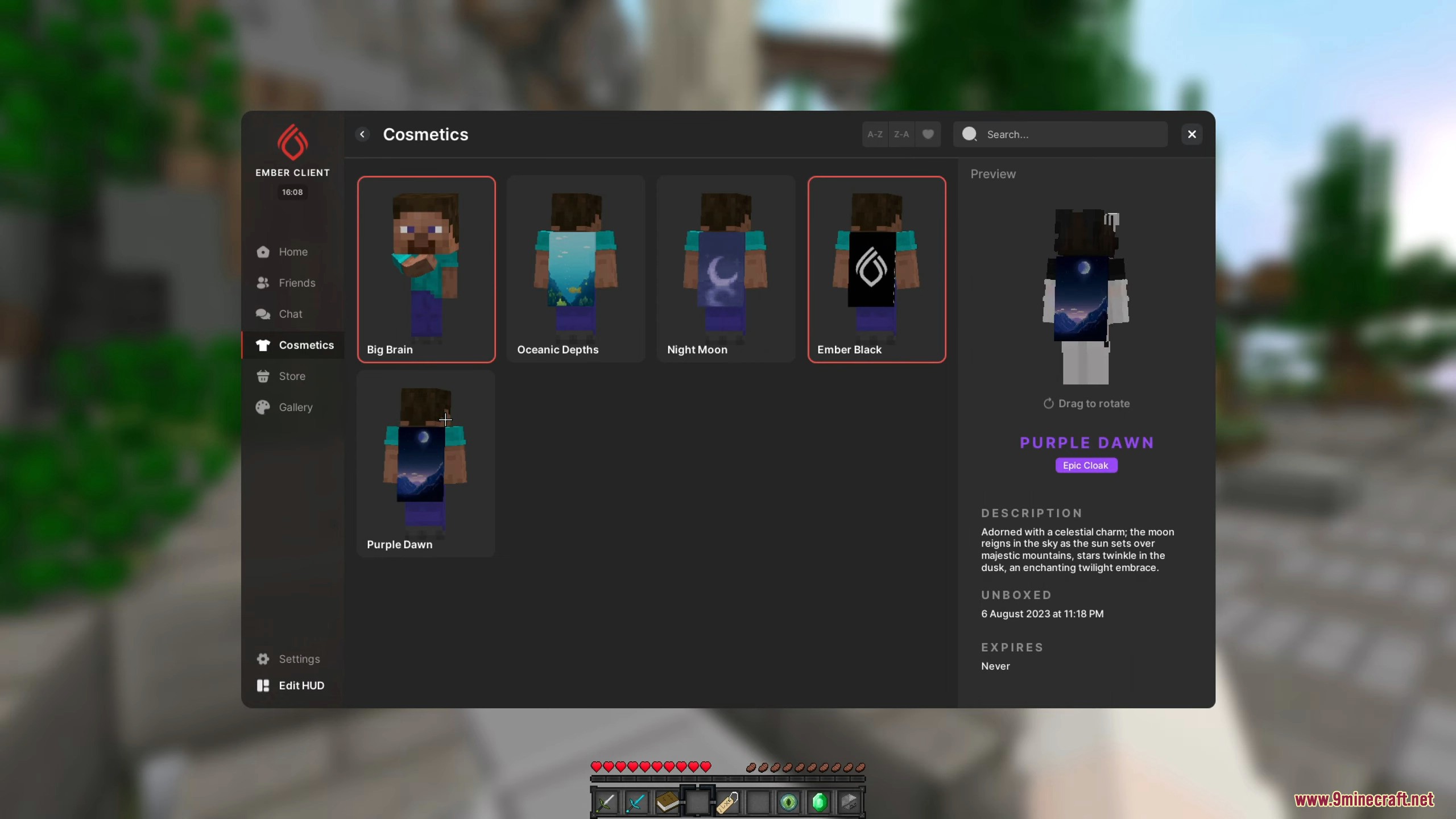Click the PURPLE DAWN title
The height and width of the screenshot is (819, 1456).
(1086, 443)
